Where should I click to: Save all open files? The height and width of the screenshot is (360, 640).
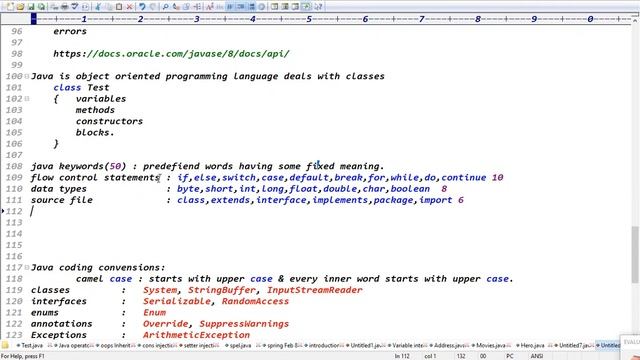[41, 7]
